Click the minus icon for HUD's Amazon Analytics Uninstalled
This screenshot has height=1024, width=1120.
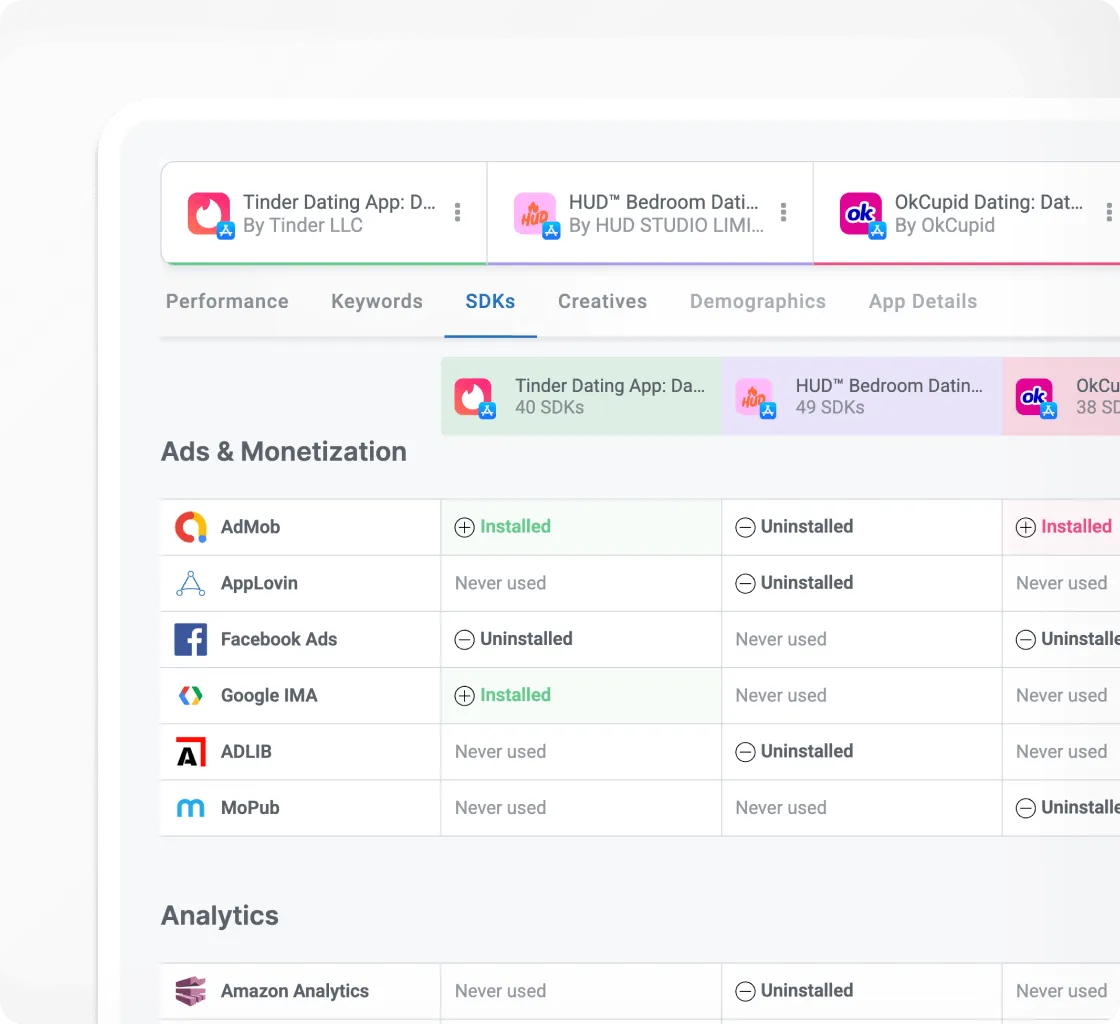pyautogui.click(x=745, y=991)
